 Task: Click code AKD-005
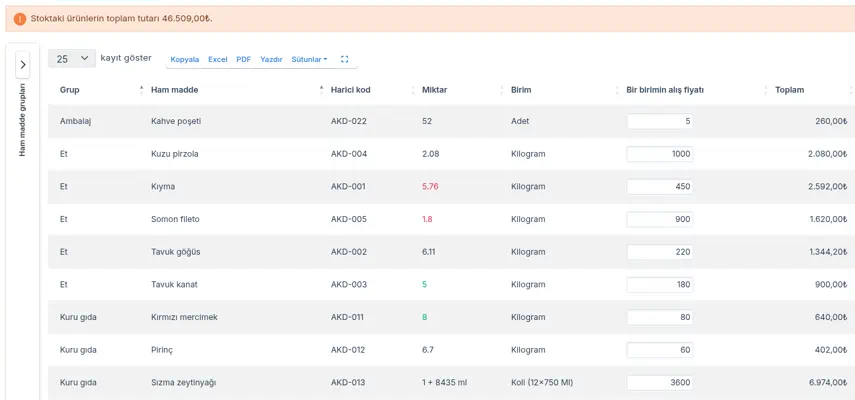[349, 219]
